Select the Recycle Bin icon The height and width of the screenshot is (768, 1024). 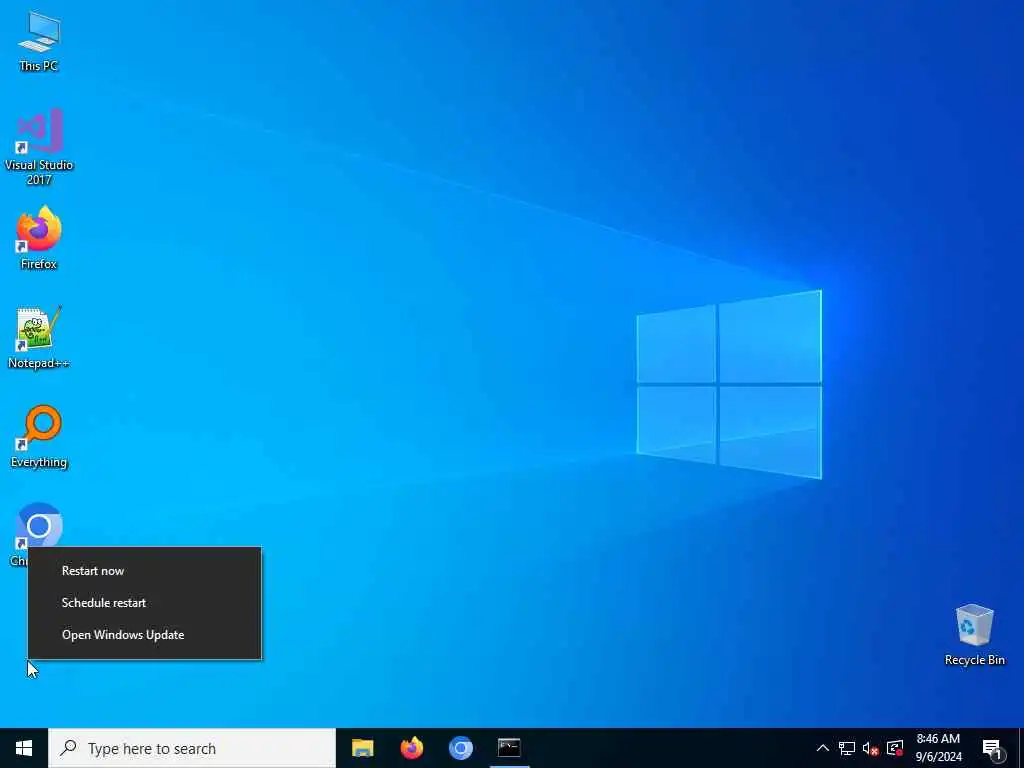(974, 635)
